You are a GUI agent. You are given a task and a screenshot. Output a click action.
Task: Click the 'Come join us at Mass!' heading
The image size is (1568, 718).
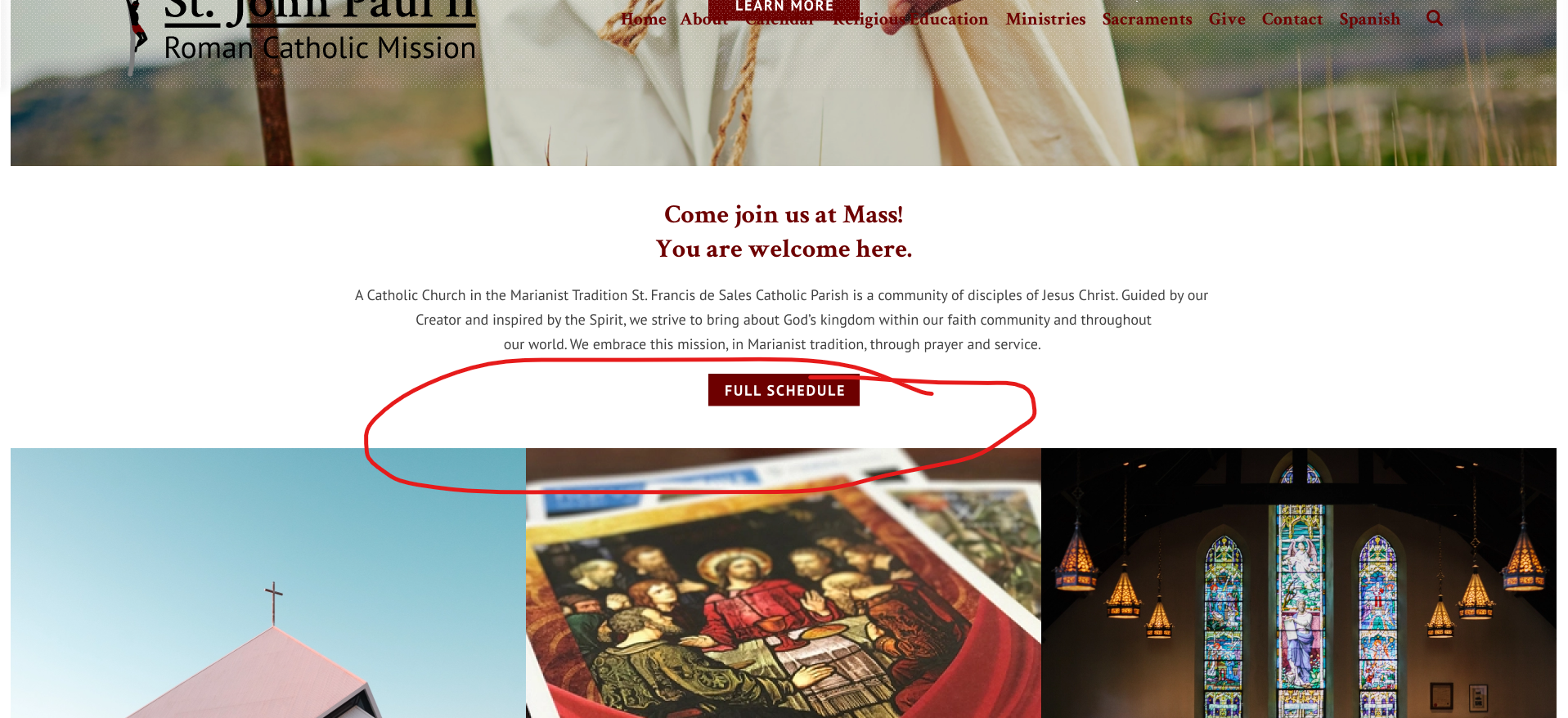[784, 214]
